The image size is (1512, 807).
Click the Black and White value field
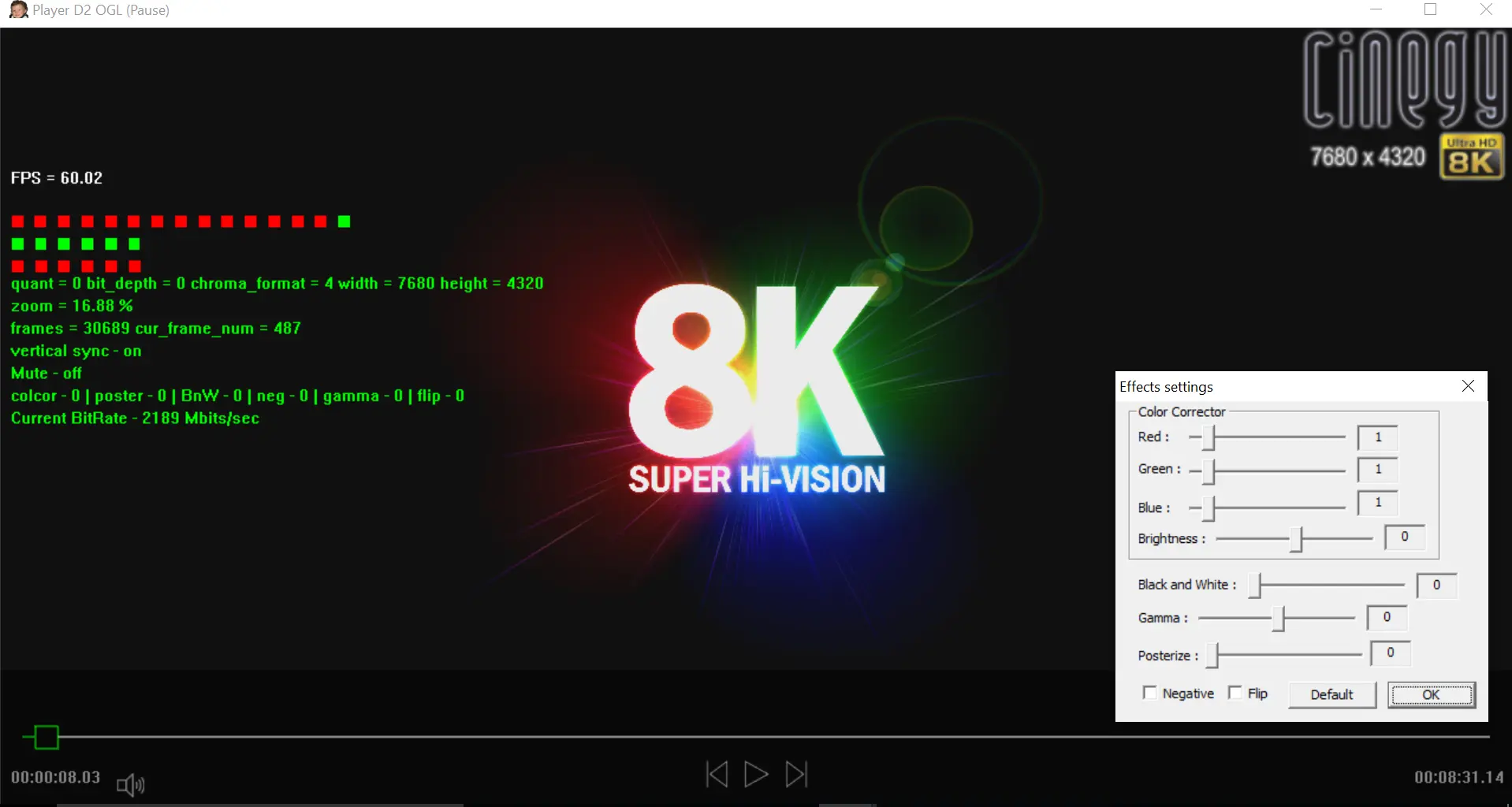[x=1436, y=586]
